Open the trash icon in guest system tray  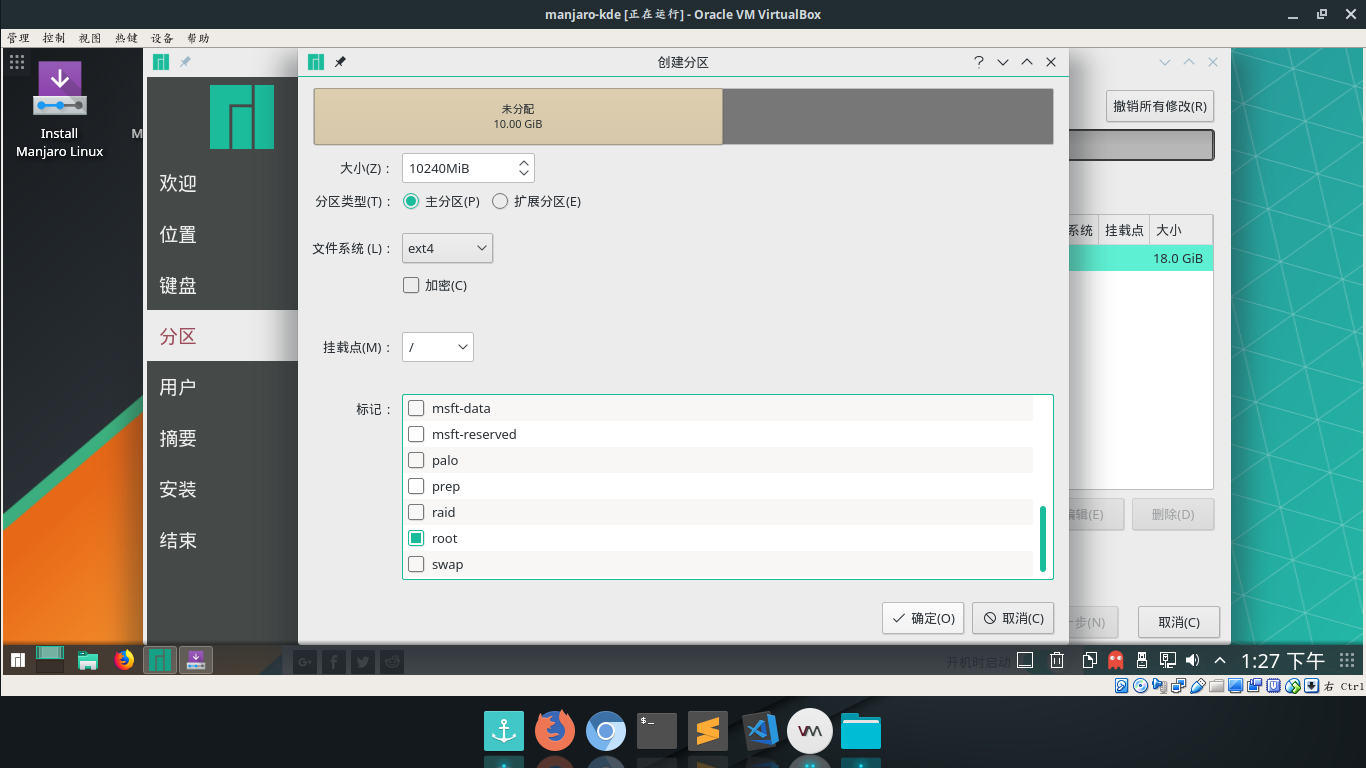pos(1057,660)
